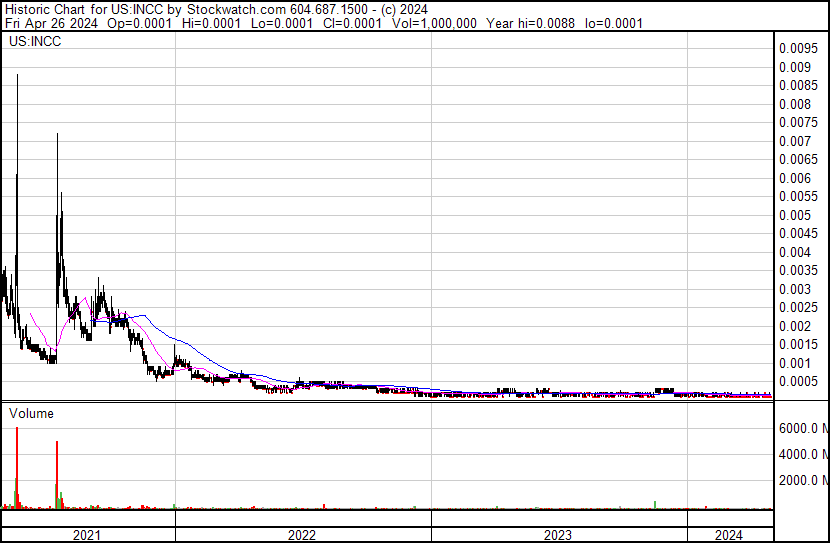Viewport: 830px width, 543px height.
Task: Click the Op=0.0001 open price in header
Action: tap(140, 23)
